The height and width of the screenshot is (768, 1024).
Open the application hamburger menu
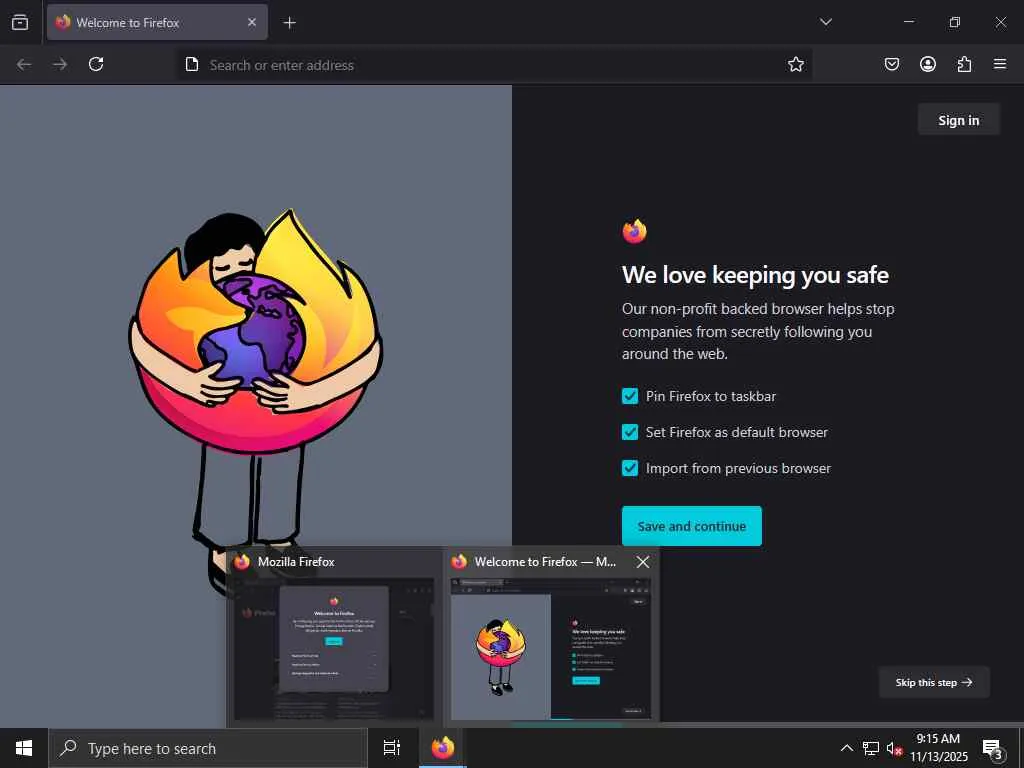tap(999, 64)
